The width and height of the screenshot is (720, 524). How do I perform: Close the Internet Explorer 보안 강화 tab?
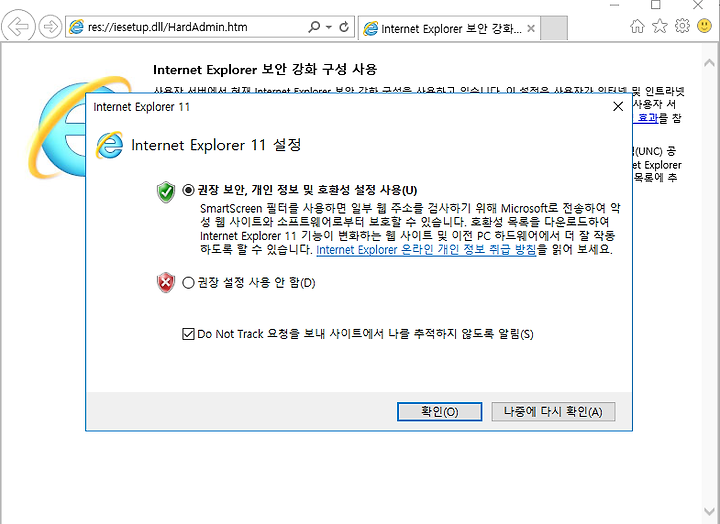pyautogui.click(x=531, y=28)
